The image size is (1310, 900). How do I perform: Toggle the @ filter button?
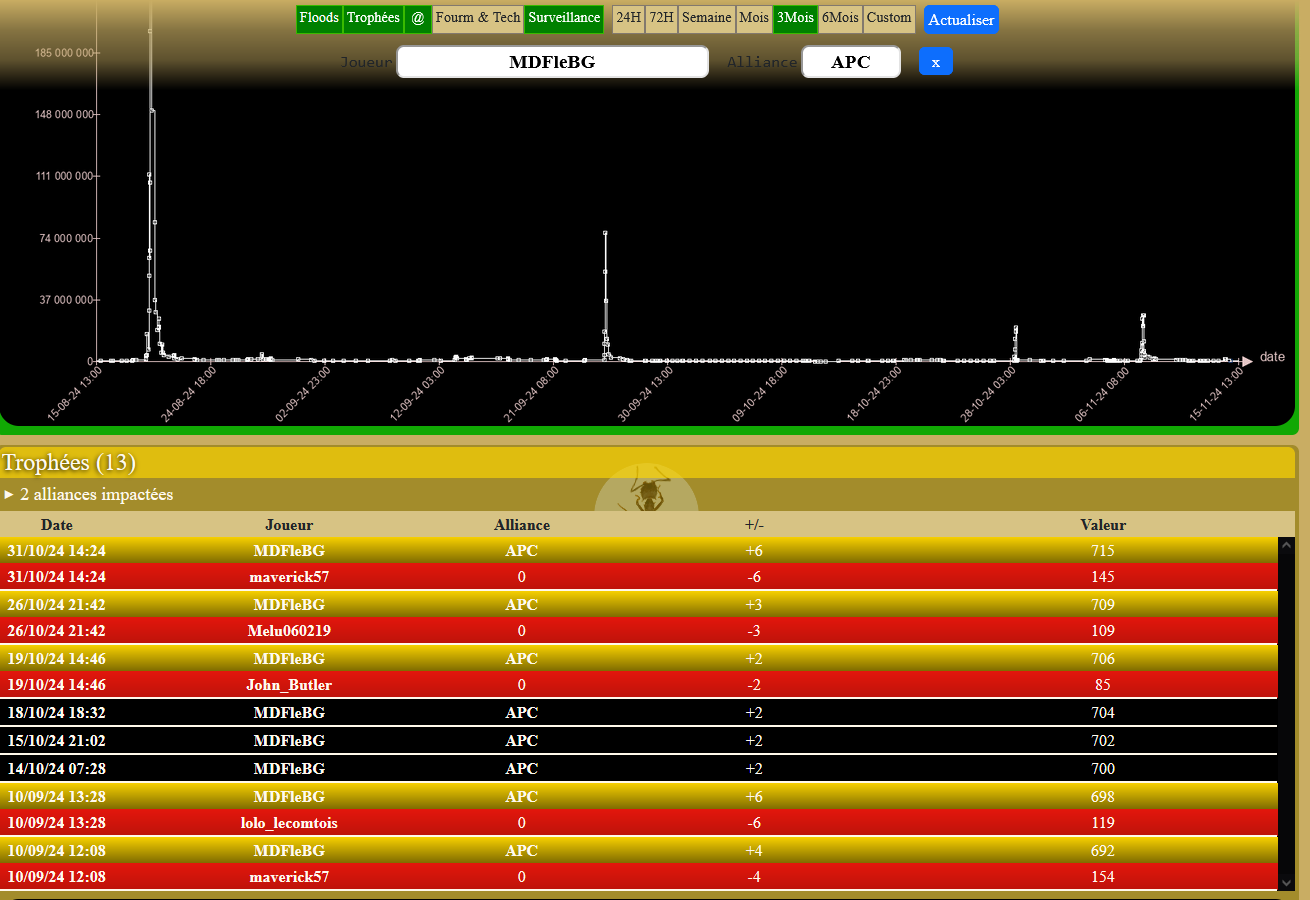click(x=418, y=19)
